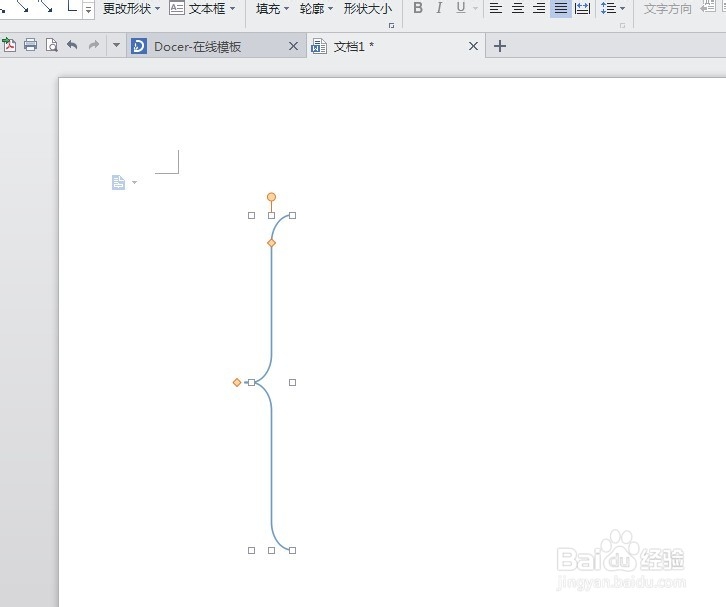Toggle Underline formatting

(461, 8)
